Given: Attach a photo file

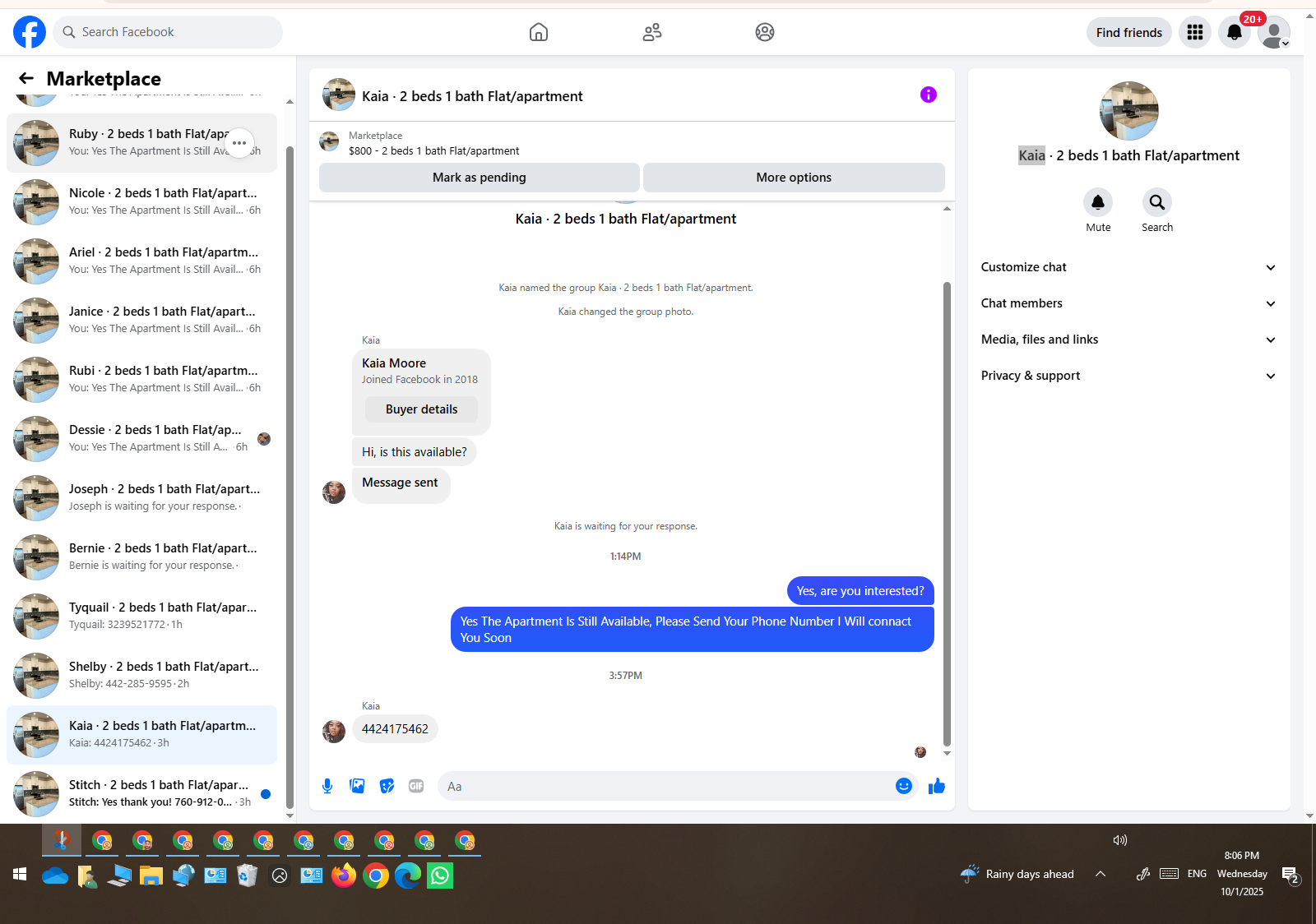Looking at the screenshot, I should pos(357,786).
